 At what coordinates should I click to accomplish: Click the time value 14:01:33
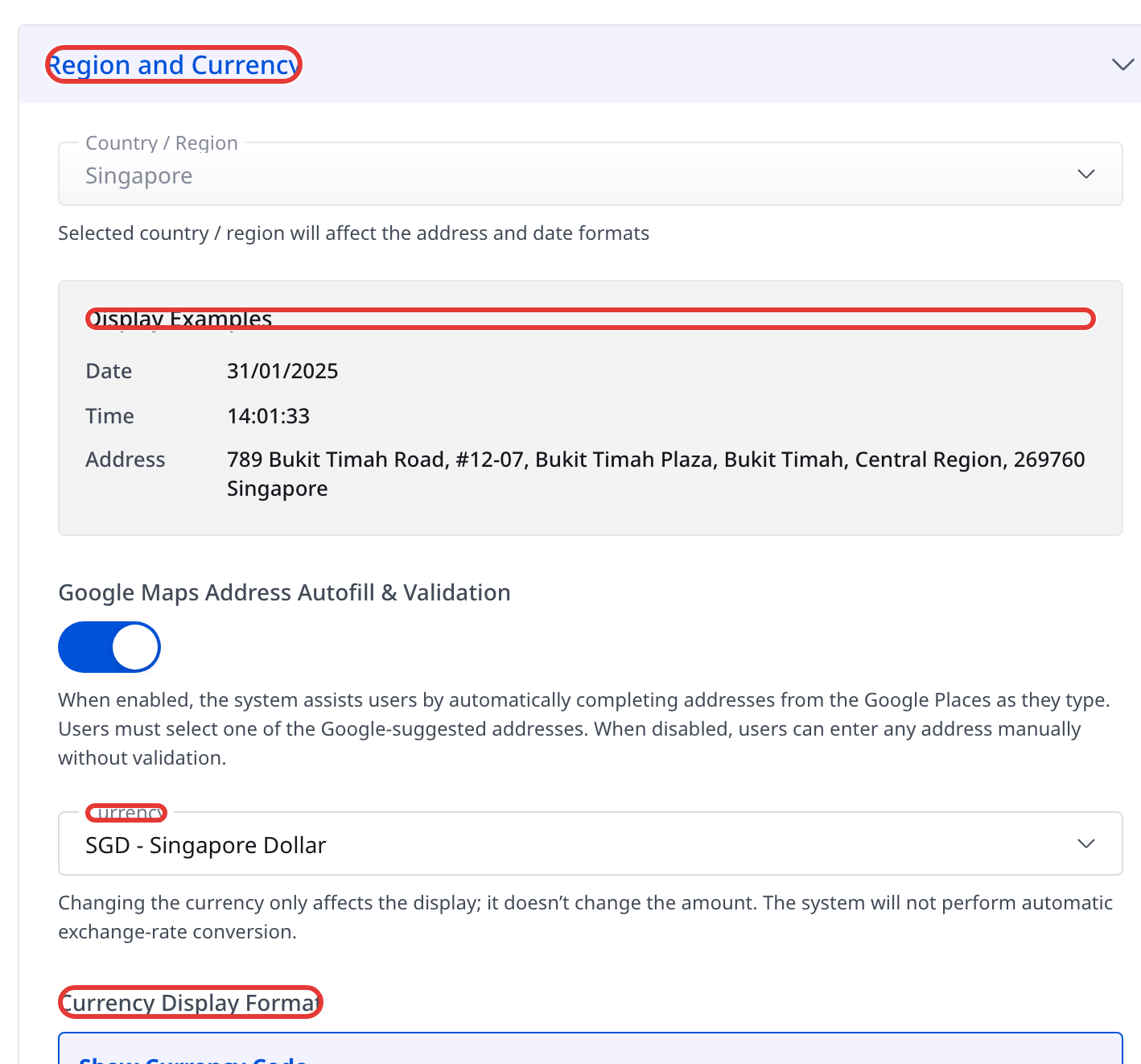(x=268, y=416)
